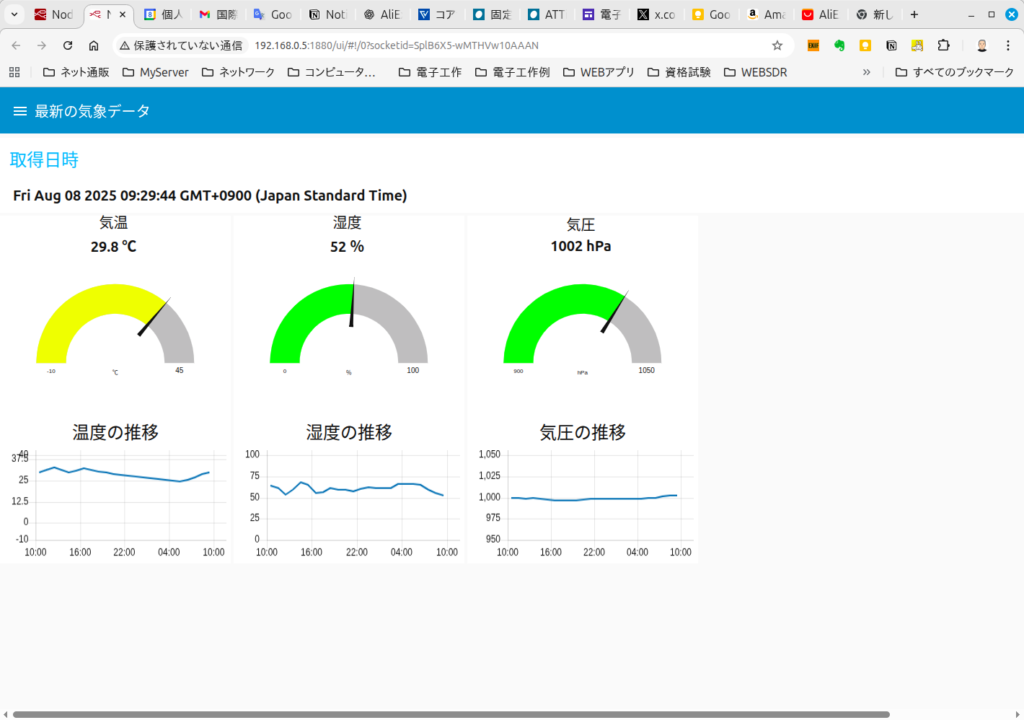Switch to the Ama Amazon tab

(x=766, y=14)
